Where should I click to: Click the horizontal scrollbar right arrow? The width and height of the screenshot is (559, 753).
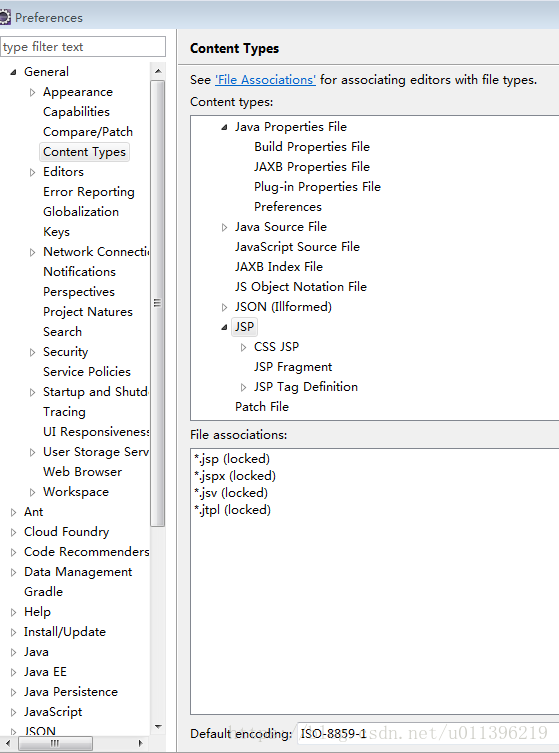pyautogui.click(x=140, y=743)
